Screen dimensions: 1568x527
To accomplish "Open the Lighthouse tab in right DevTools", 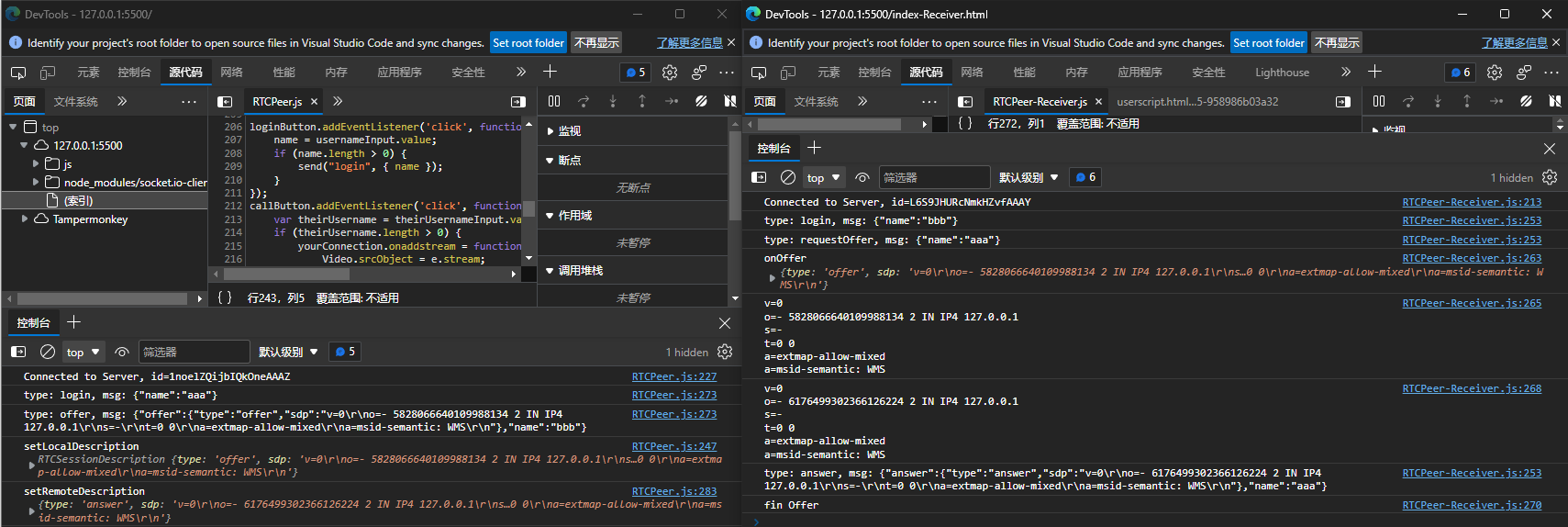I will click(x=1282, y=73).
